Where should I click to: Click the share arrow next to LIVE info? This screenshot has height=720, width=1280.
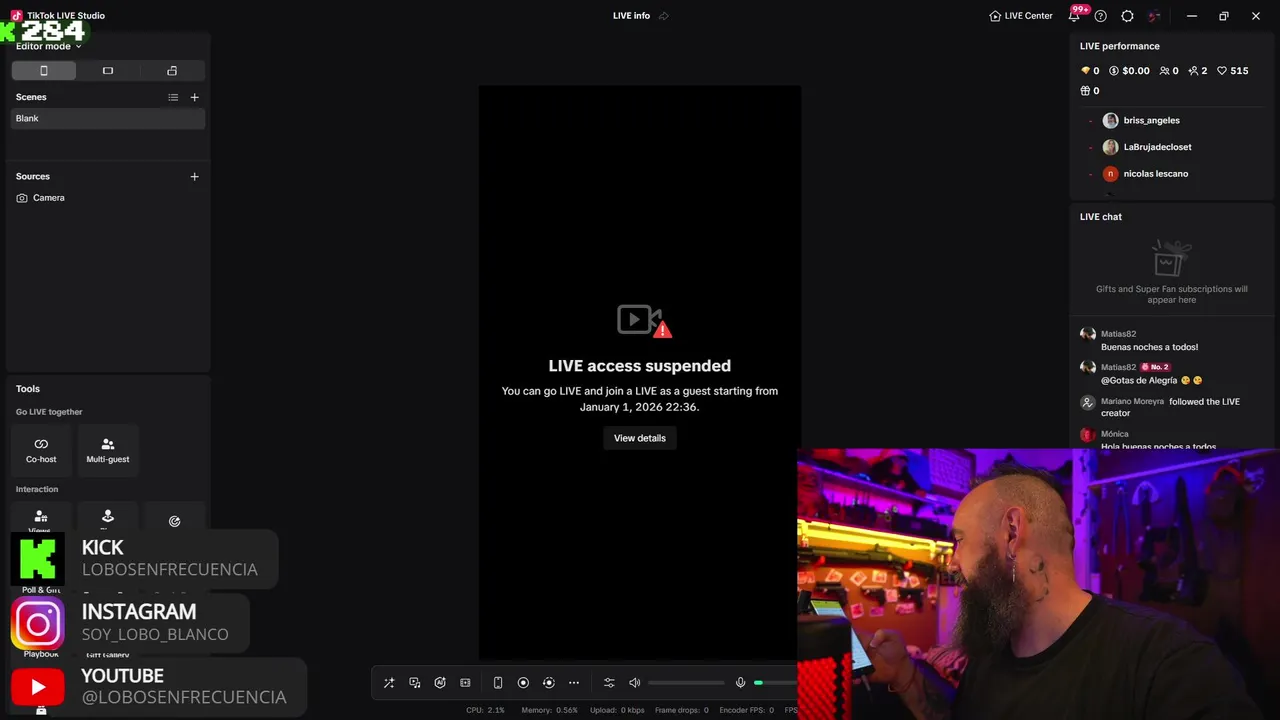[x=664, y=16]
